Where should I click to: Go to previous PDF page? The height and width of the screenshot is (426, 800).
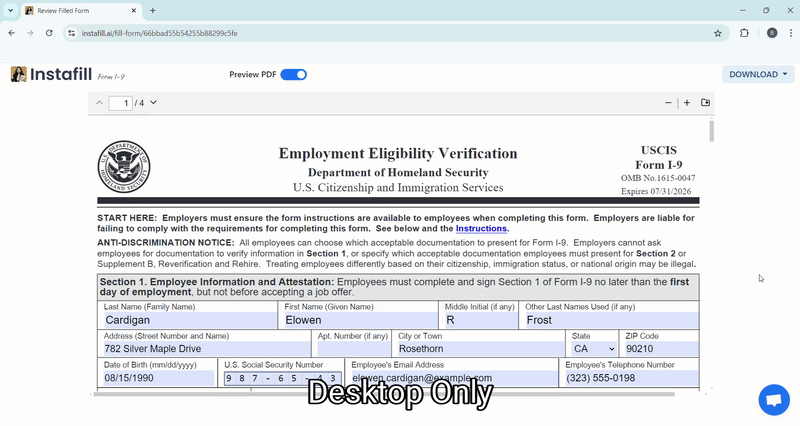(x=99, y=103)
